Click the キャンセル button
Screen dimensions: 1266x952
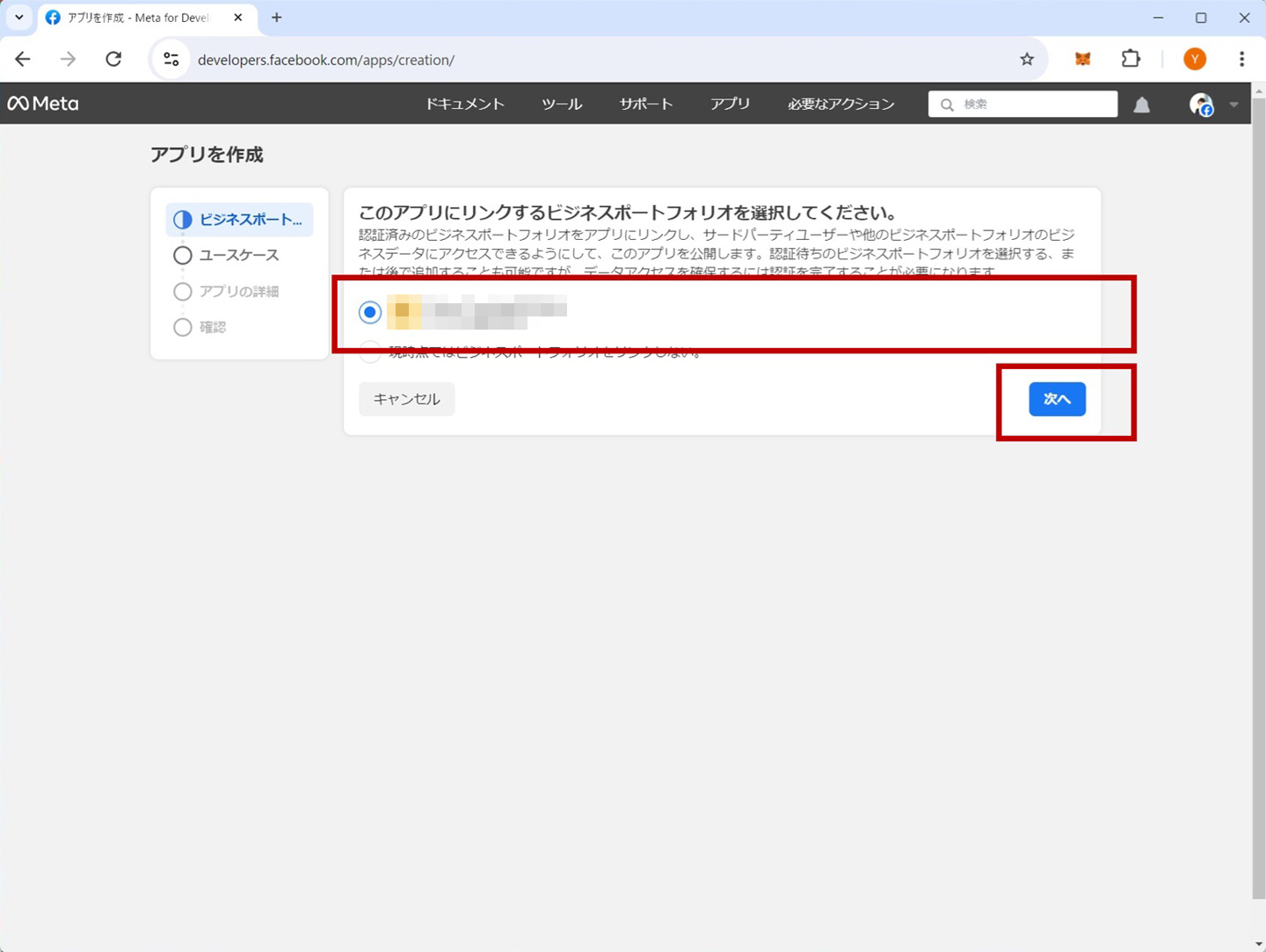[406, 399]
